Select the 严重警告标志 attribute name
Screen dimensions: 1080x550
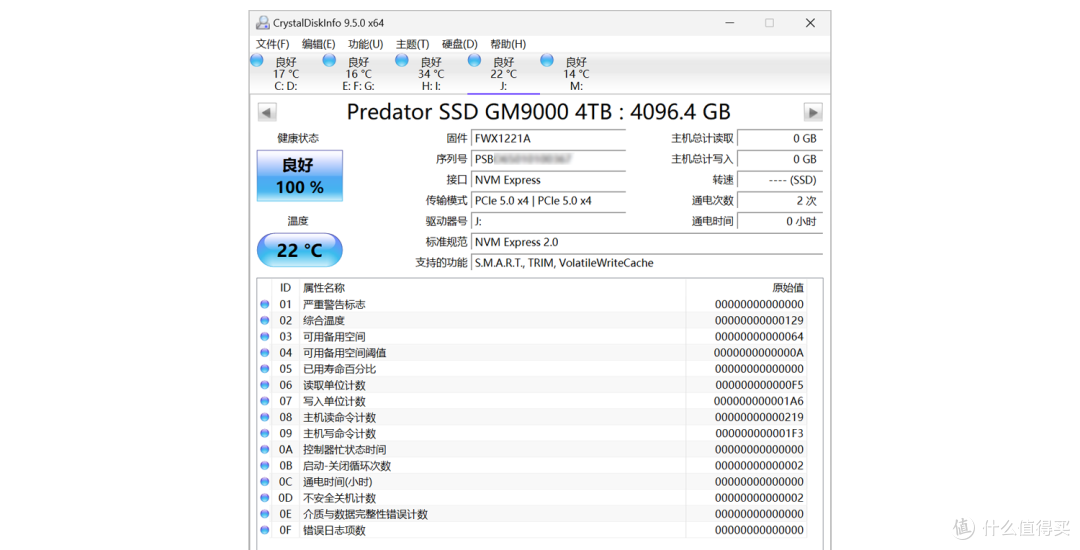point(334,304)
